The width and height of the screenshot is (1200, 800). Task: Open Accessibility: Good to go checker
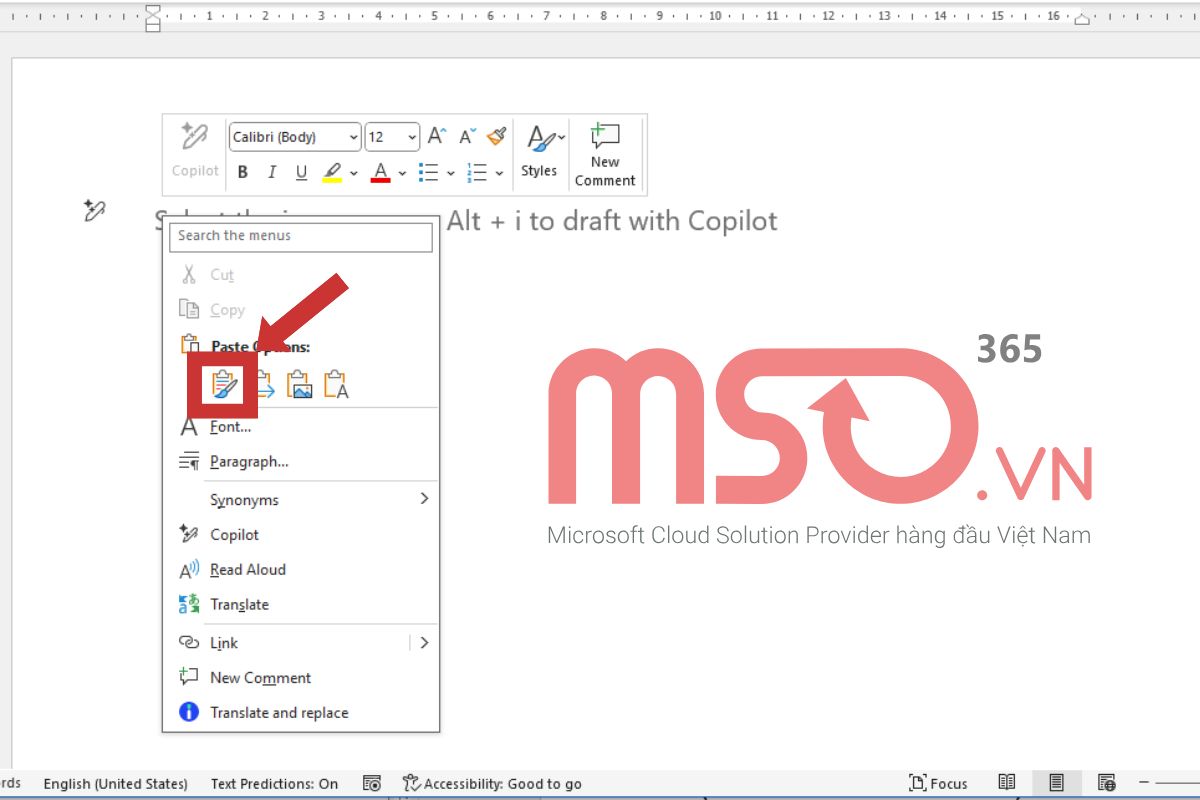tap(491, 784)
